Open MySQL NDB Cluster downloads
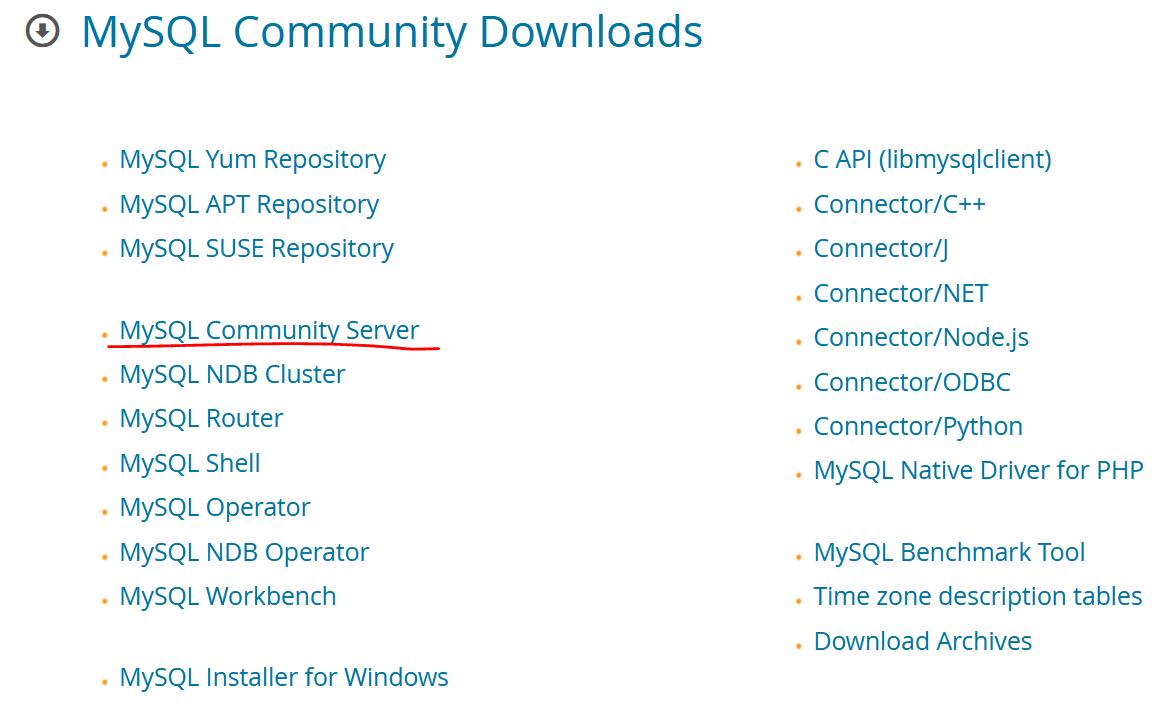Screen dimensions: 1176x724 [232, 374]
